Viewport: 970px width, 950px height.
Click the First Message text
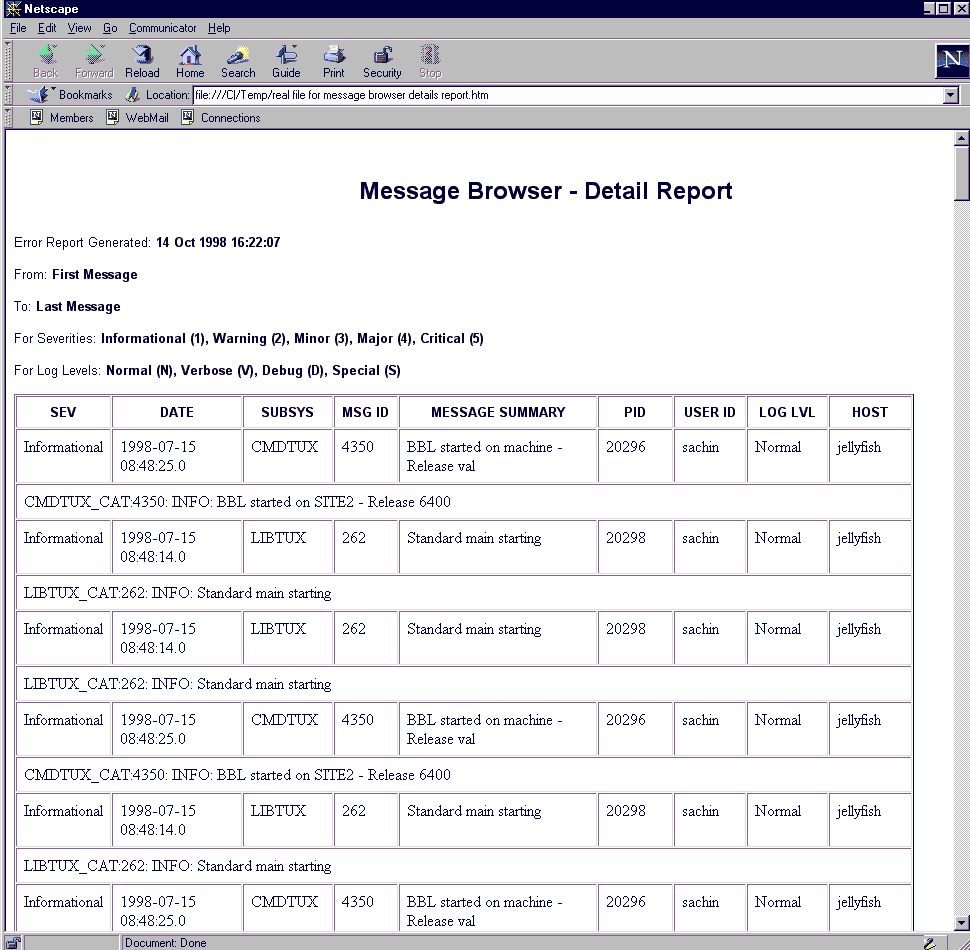pos(95,275)
